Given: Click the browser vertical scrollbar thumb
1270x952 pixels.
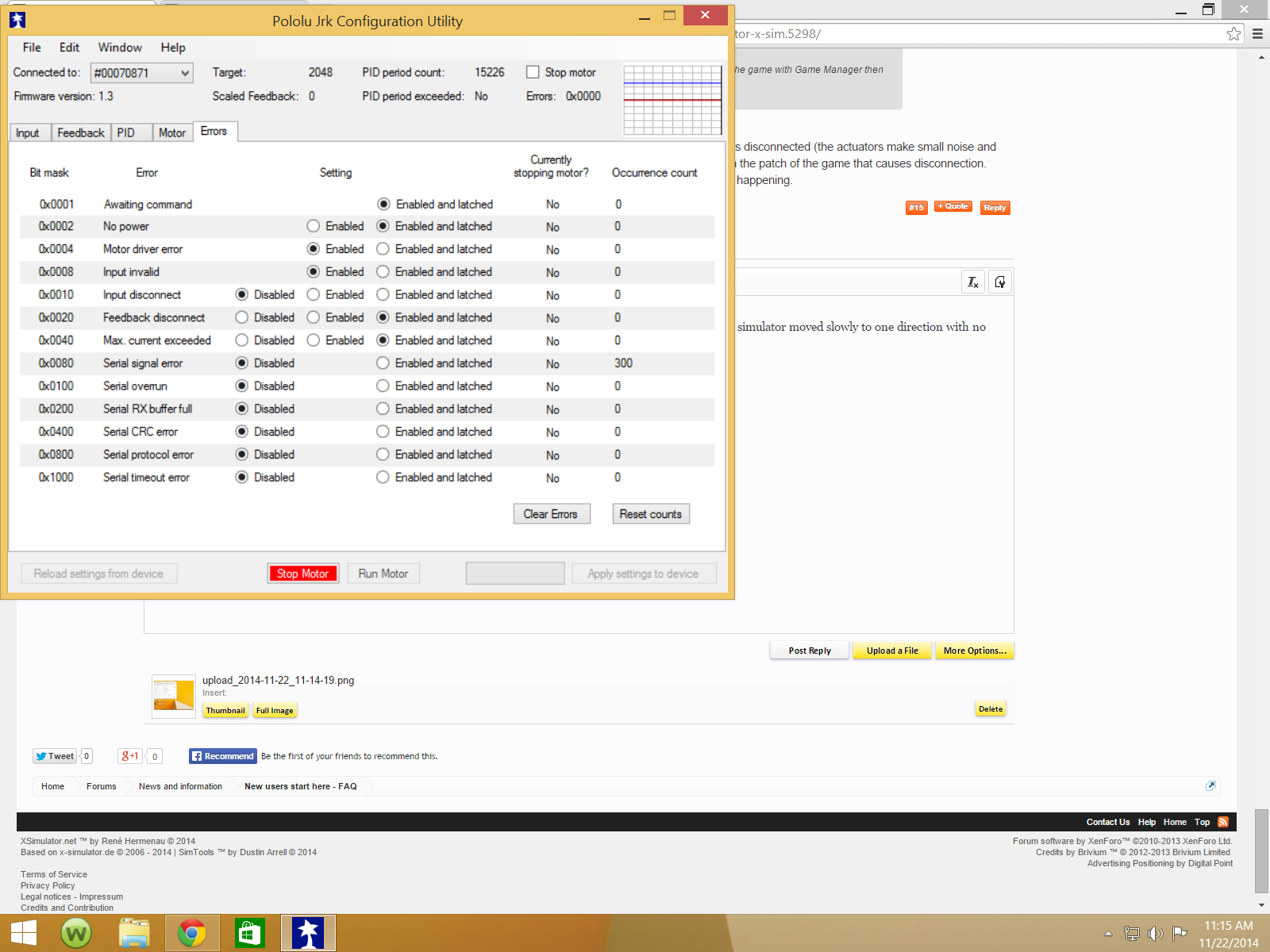Looking at the screenshot, I should point(1261,850).
